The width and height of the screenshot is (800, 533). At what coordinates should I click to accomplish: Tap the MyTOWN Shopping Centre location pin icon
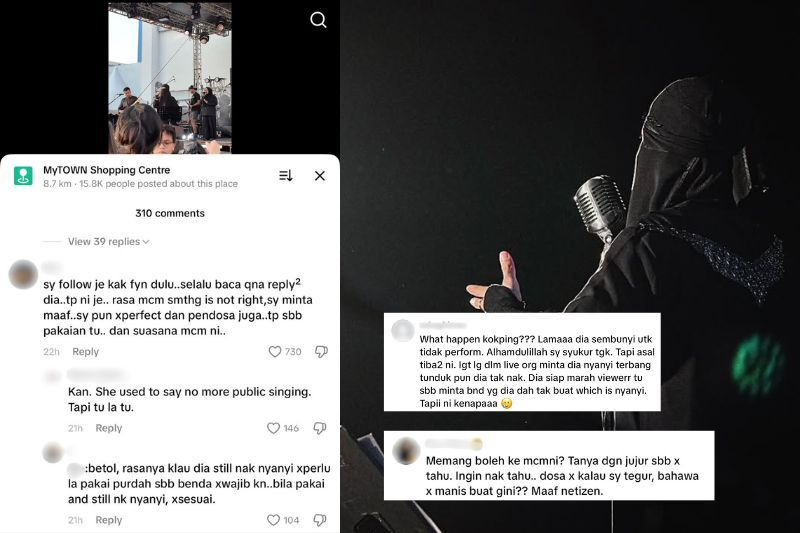click(x=23, y=176)
